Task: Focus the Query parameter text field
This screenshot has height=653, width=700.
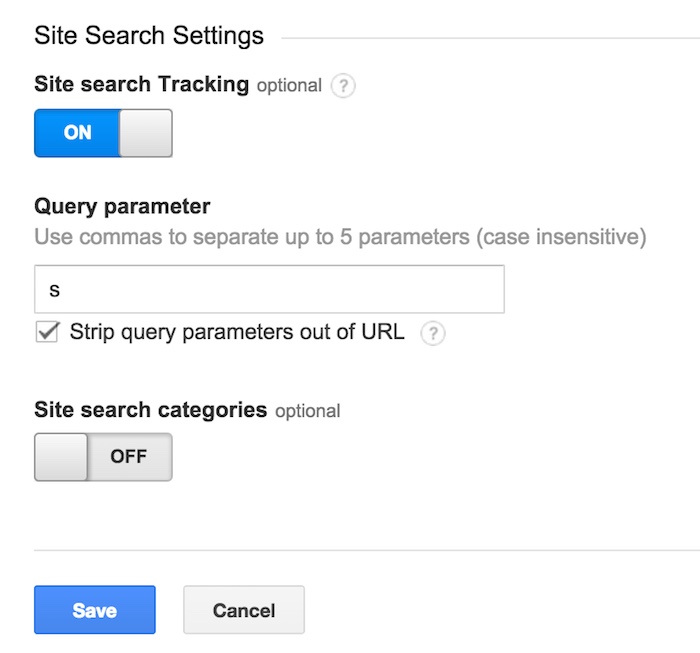Action: [269, 289]
